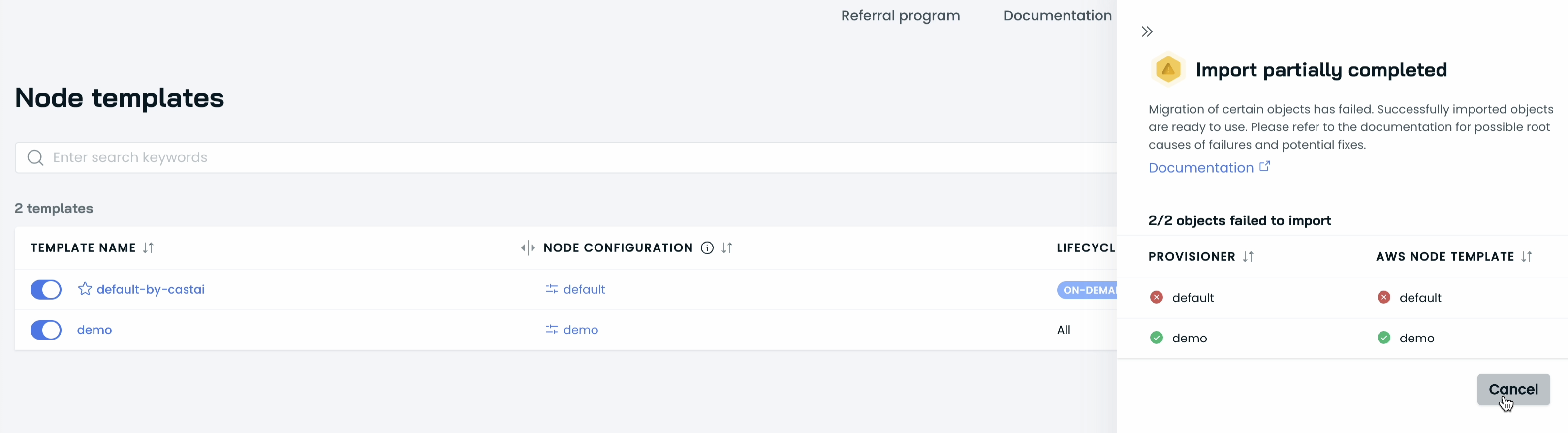Click the column resize handle icon
Screen dimensions: 1568x433
[x=528, y=248]
